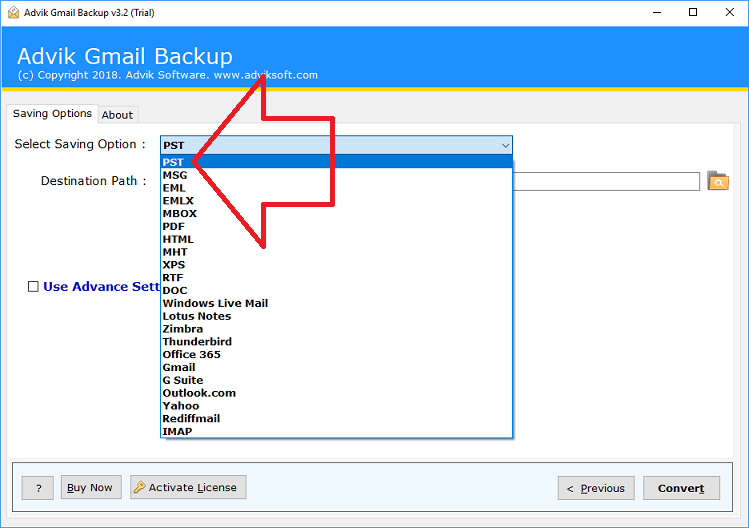Pick Windows Live Mail option
The height and width of the screenshot is (528, 749).
point(336,303)
